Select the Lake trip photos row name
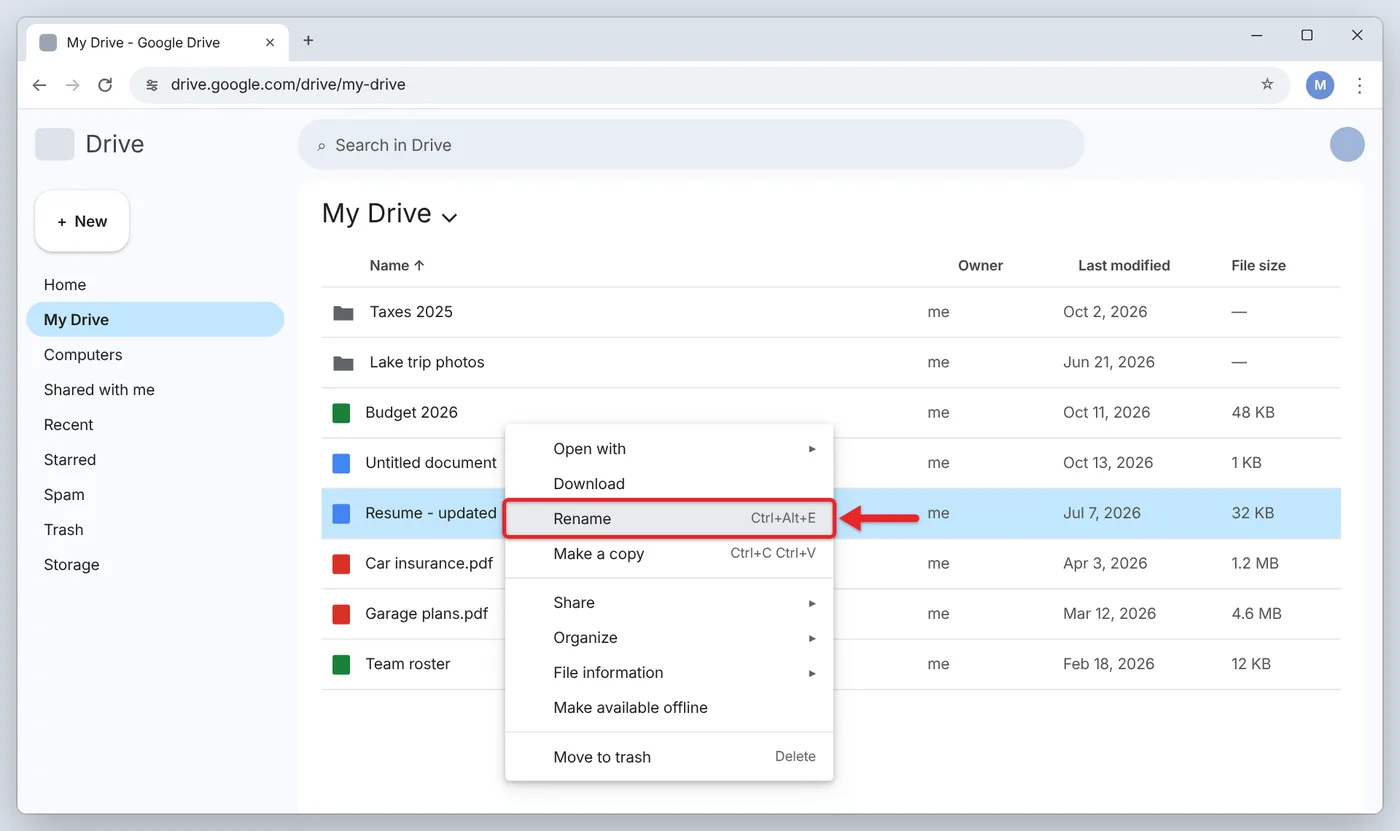 coord(427,362)
